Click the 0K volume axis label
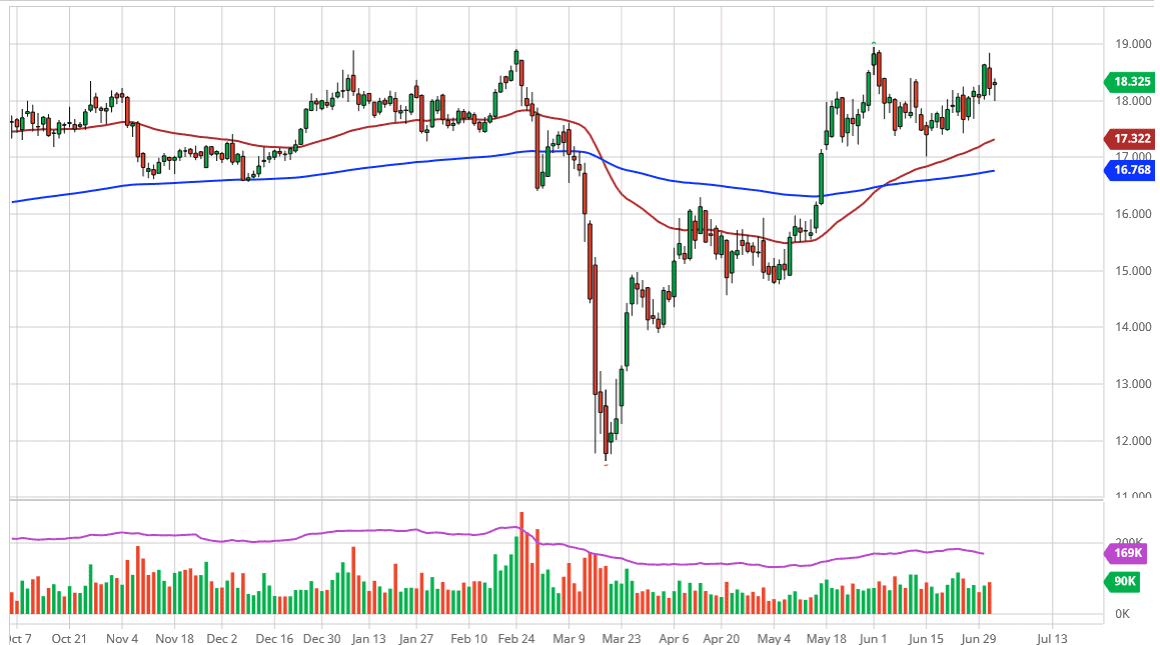The image size is (1160, 645). (x=1126, y=613)
